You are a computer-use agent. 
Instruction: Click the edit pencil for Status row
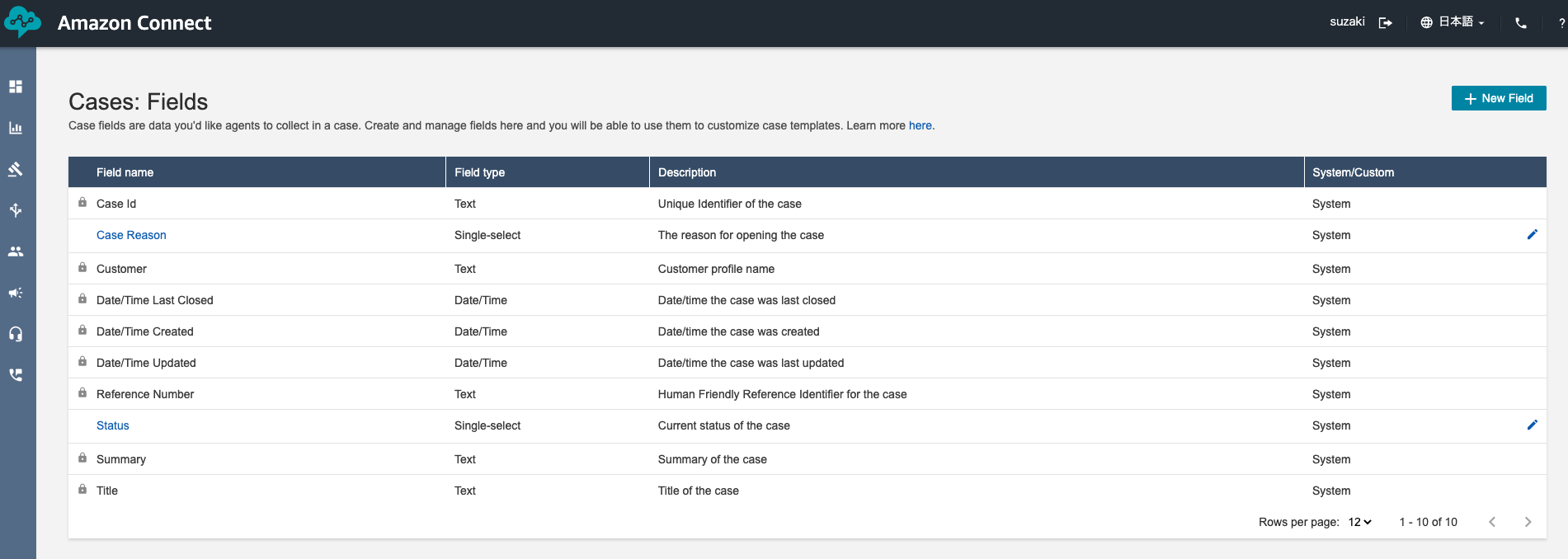coord(1532,425)
